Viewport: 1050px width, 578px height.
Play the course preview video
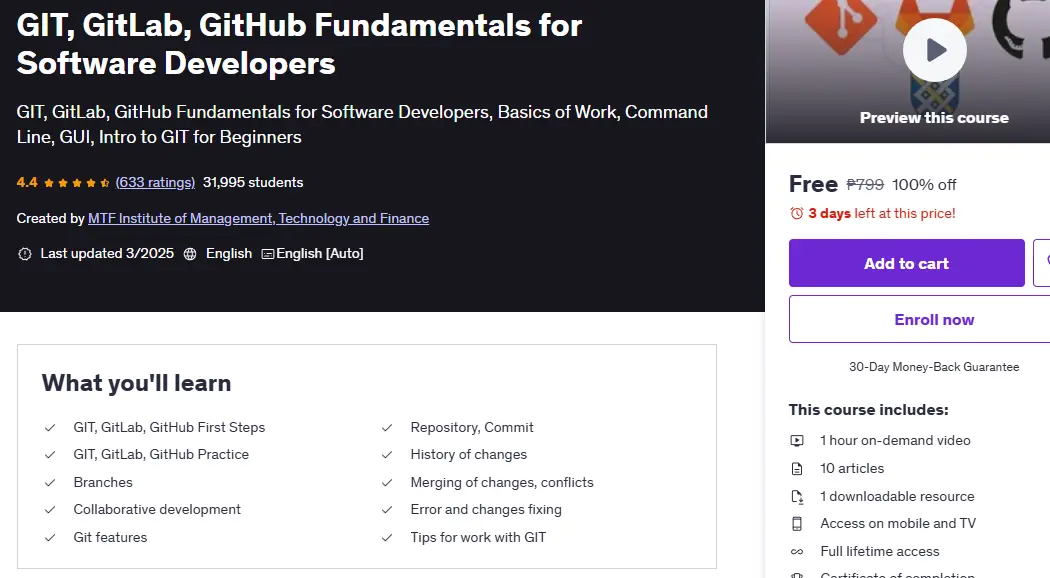(x=935, y=50)
